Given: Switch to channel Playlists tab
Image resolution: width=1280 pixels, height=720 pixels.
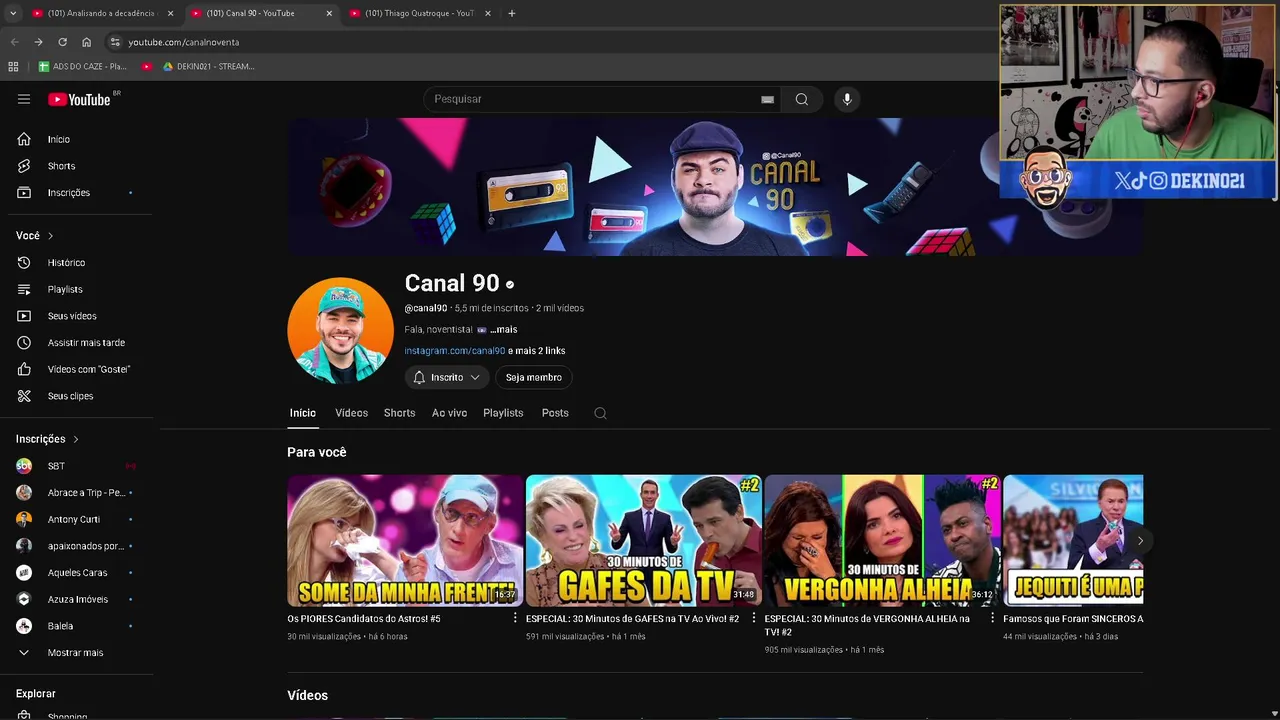Looking at the screenshot, I should click(503, 413).
